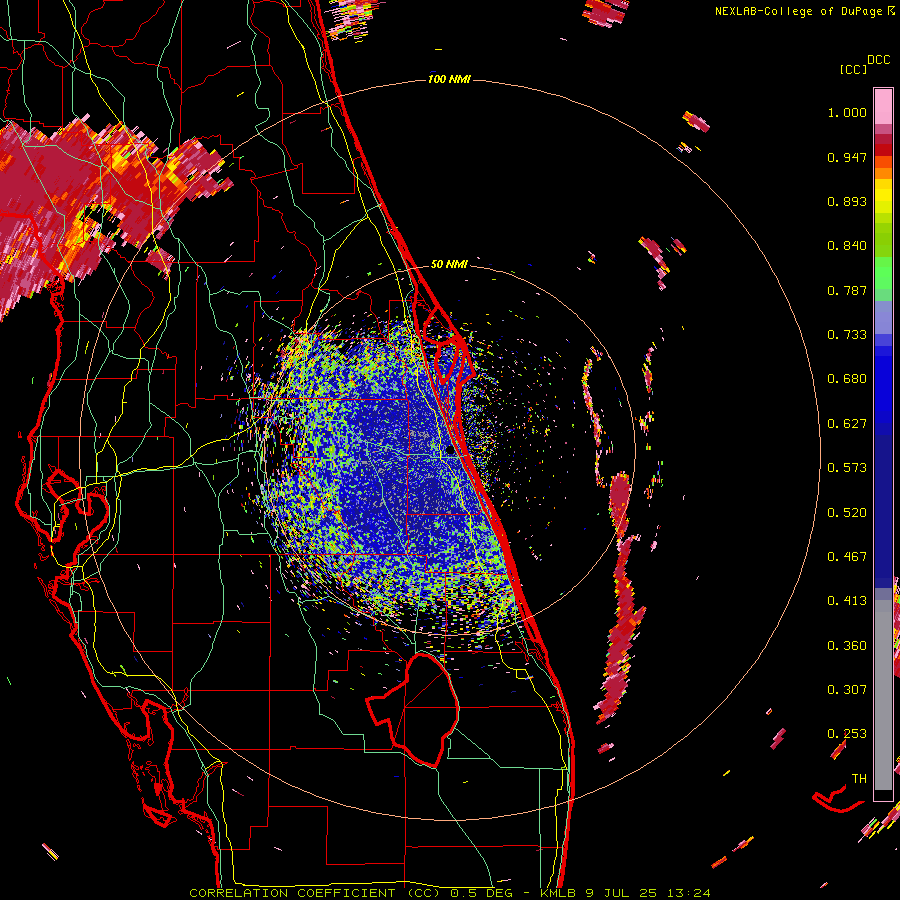Click the 0.413 scale value
This screenshot has width=900, height=900.
(x=847, y=601)
